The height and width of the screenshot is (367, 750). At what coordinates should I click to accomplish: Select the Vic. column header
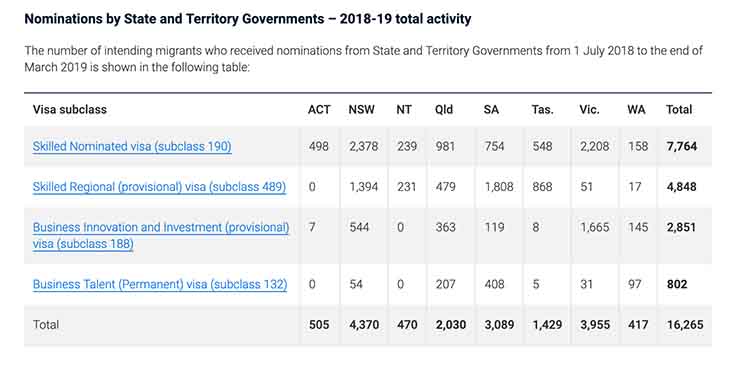point(589,110)
